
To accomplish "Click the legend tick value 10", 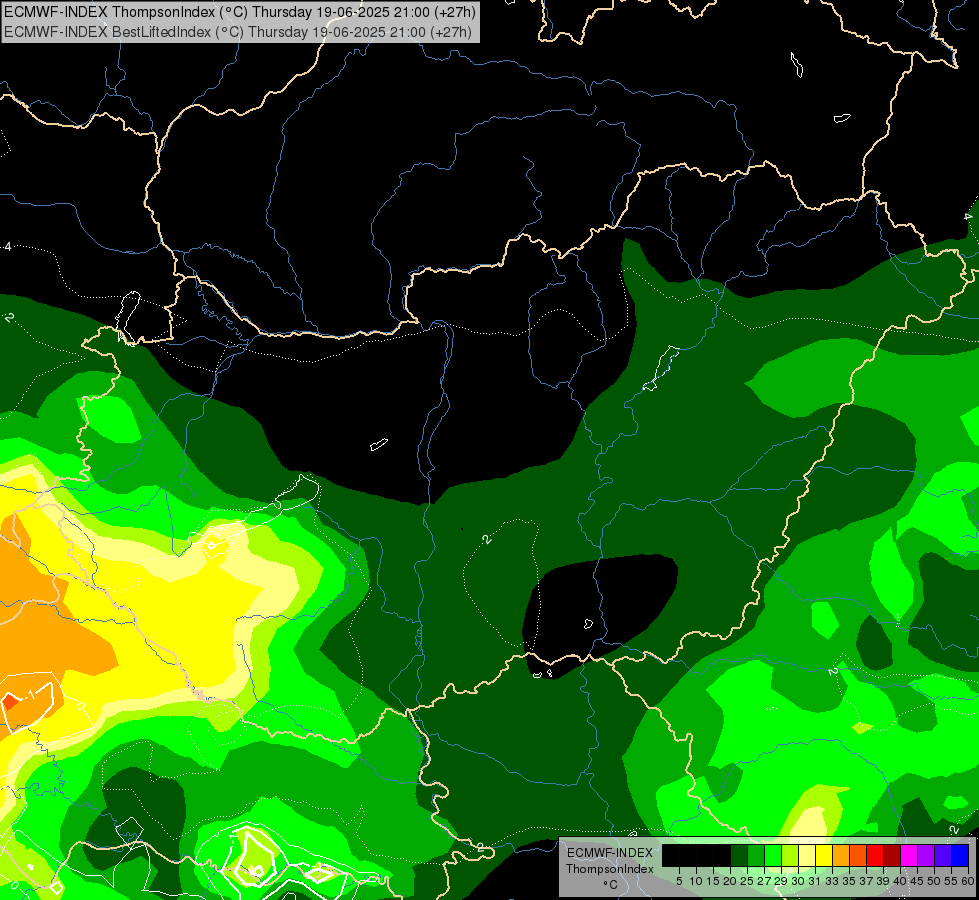I will (696, 881).
